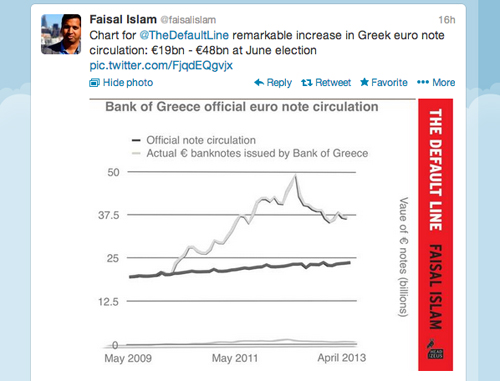
Task: Open Faisal Islam's profile avatar
Action: [x=61, y=34]
